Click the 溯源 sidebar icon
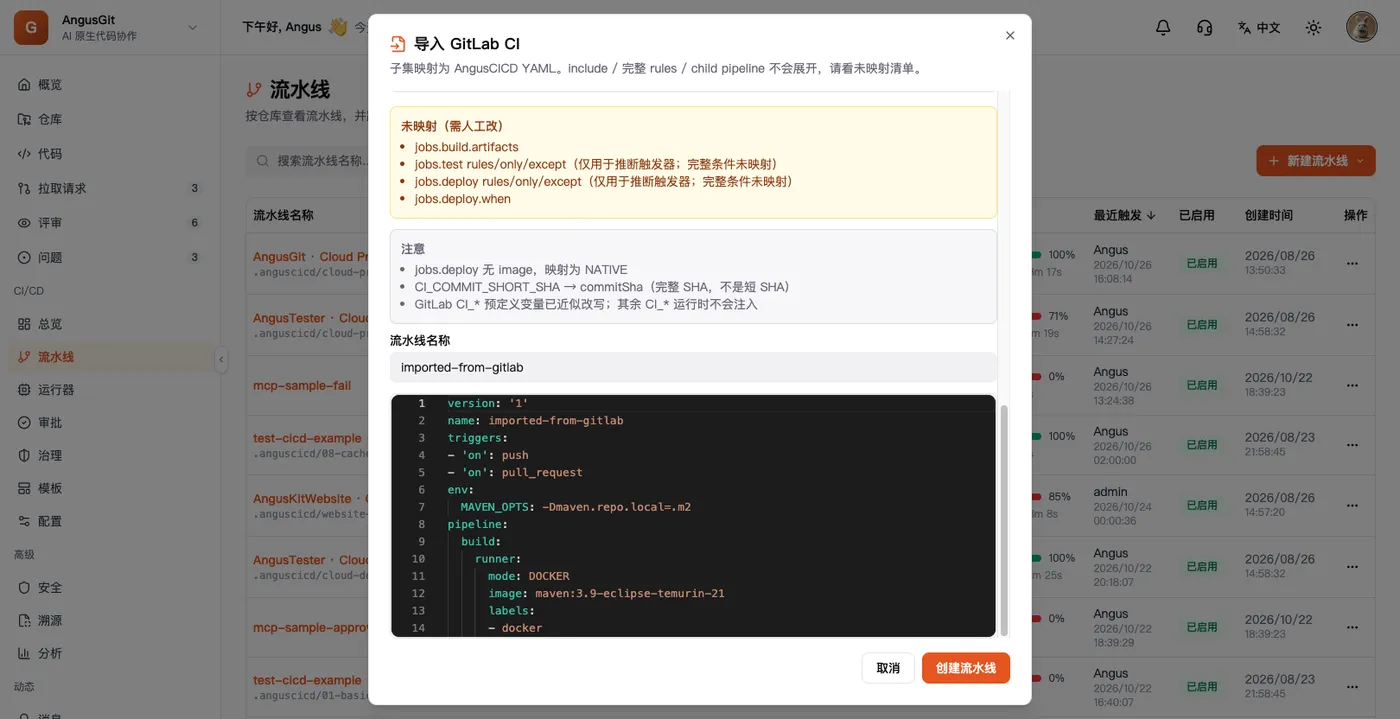This screenshot has height=719, width=1400. (25, 621)
